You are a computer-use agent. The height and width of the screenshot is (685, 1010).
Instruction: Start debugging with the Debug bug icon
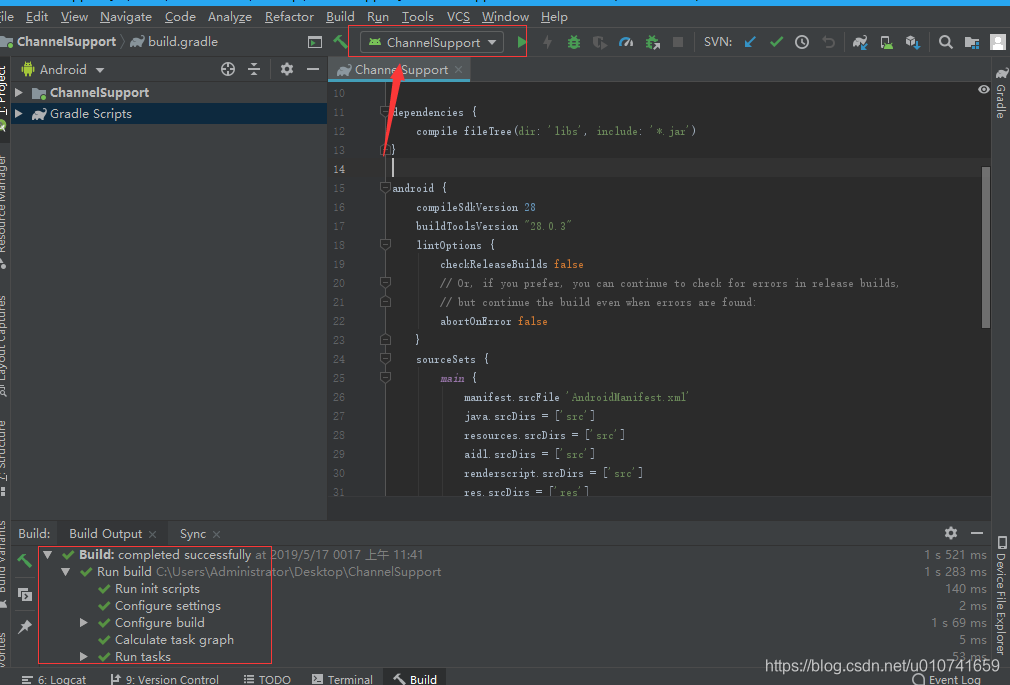574,42
